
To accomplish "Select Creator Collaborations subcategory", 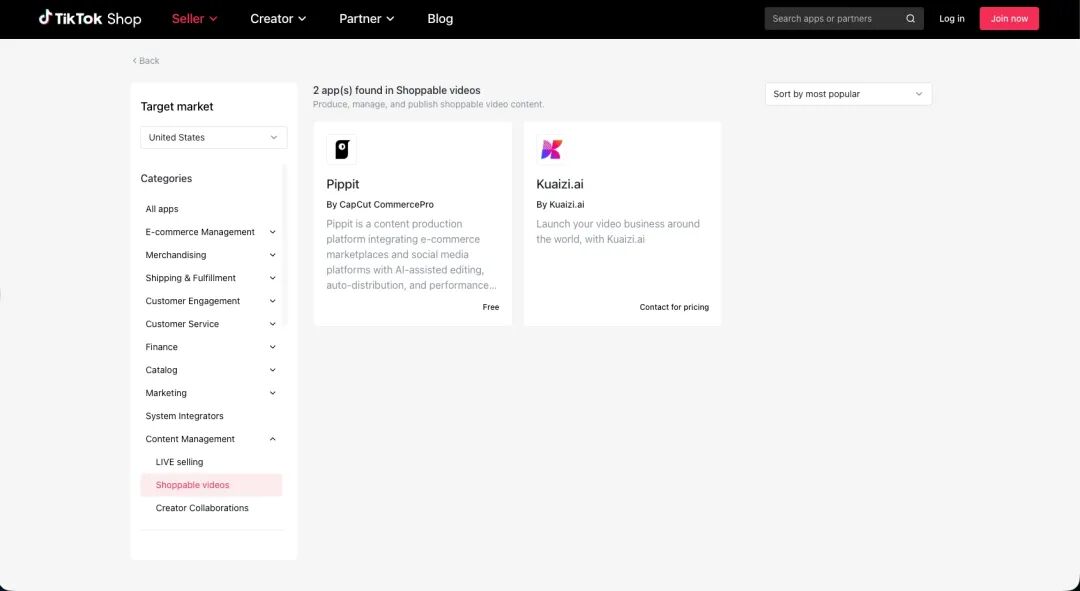I will [202, 508].
